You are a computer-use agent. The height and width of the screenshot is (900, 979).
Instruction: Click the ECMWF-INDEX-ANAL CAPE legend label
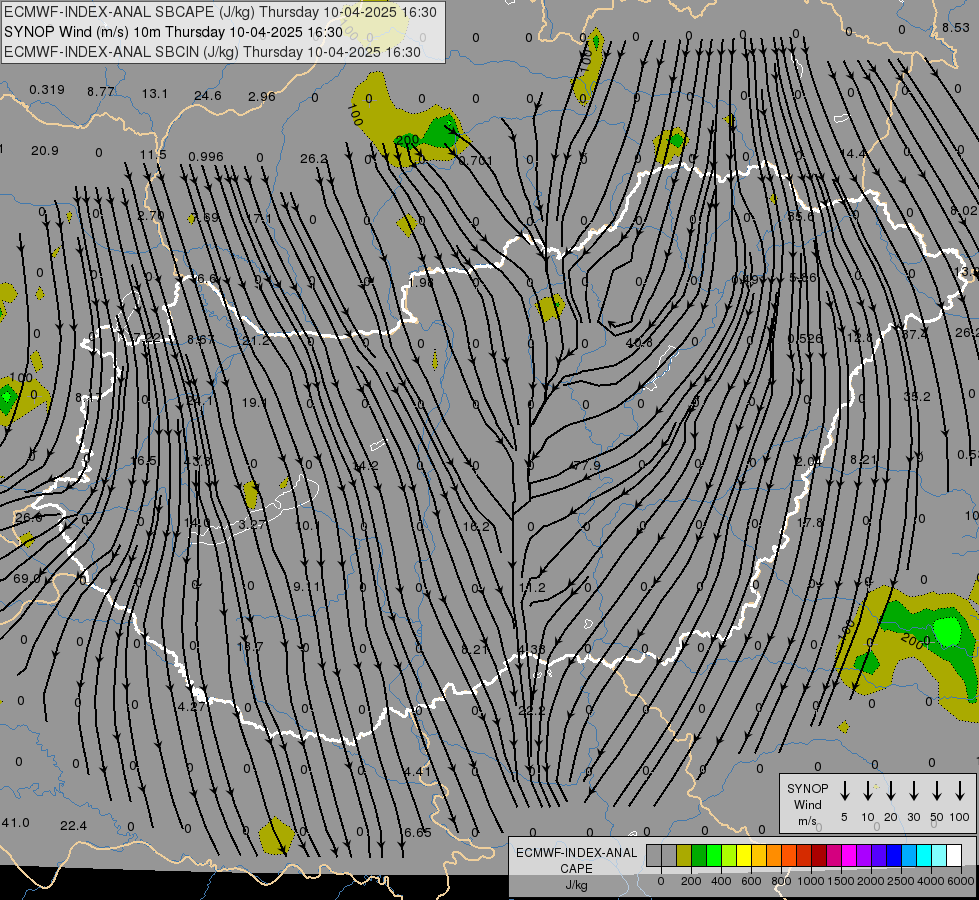coord(576,861)
